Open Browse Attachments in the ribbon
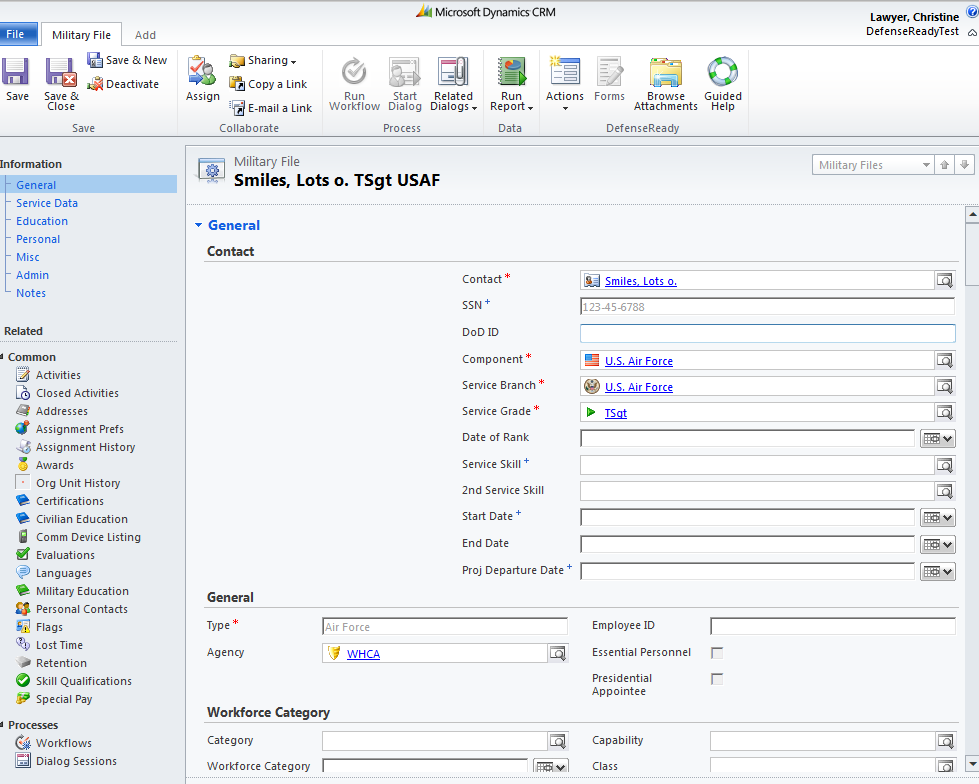Image resolution: width=979 pixels, height=784 pixels. 665,73
